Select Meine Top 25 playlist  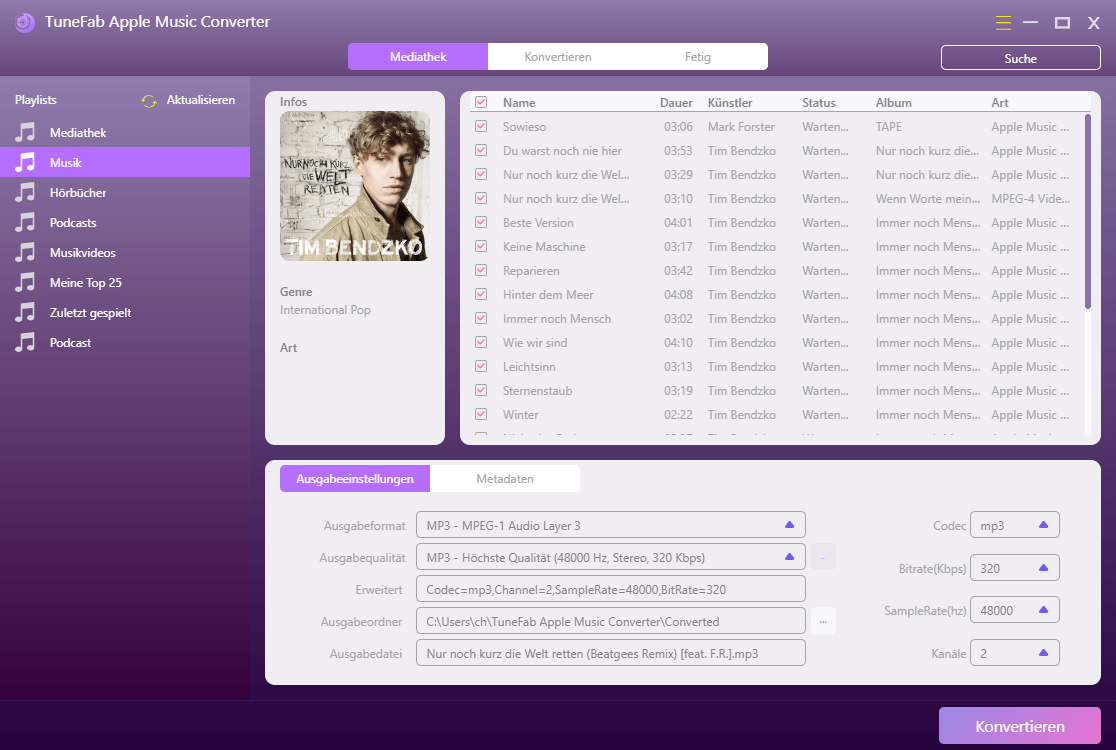point(76,282)
